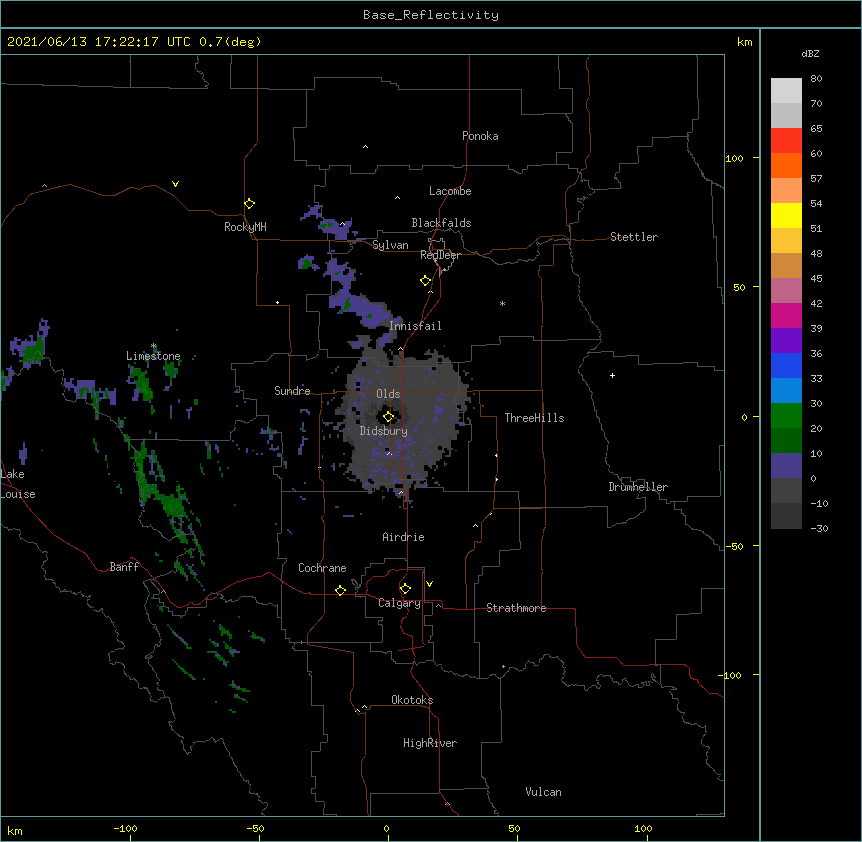The image size is (862, 842).
Task: Click the asterisk marker east of RedDeer
Action: 502,304
